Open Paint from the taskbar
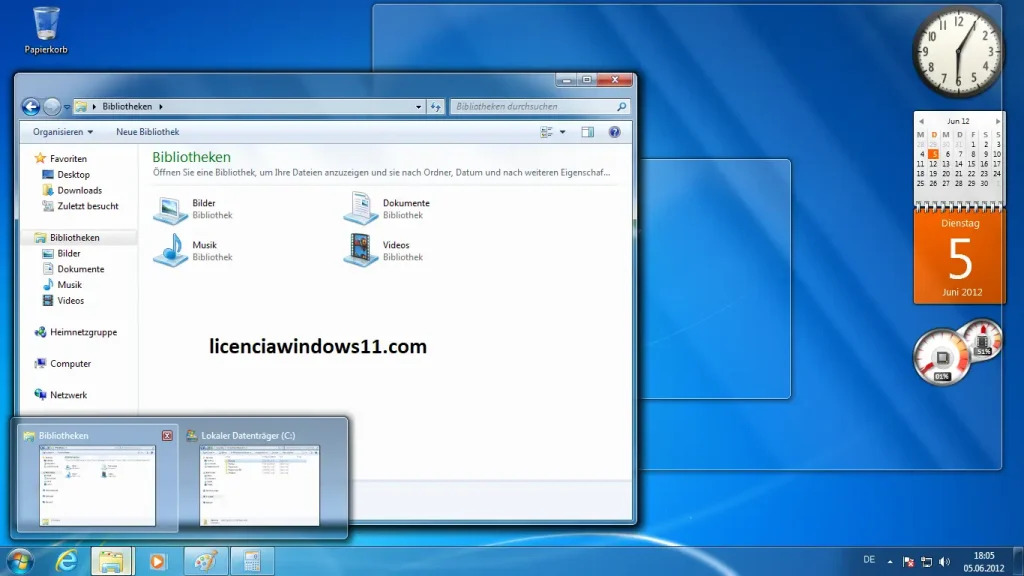The image size is (1024, 576). (206, 562)
